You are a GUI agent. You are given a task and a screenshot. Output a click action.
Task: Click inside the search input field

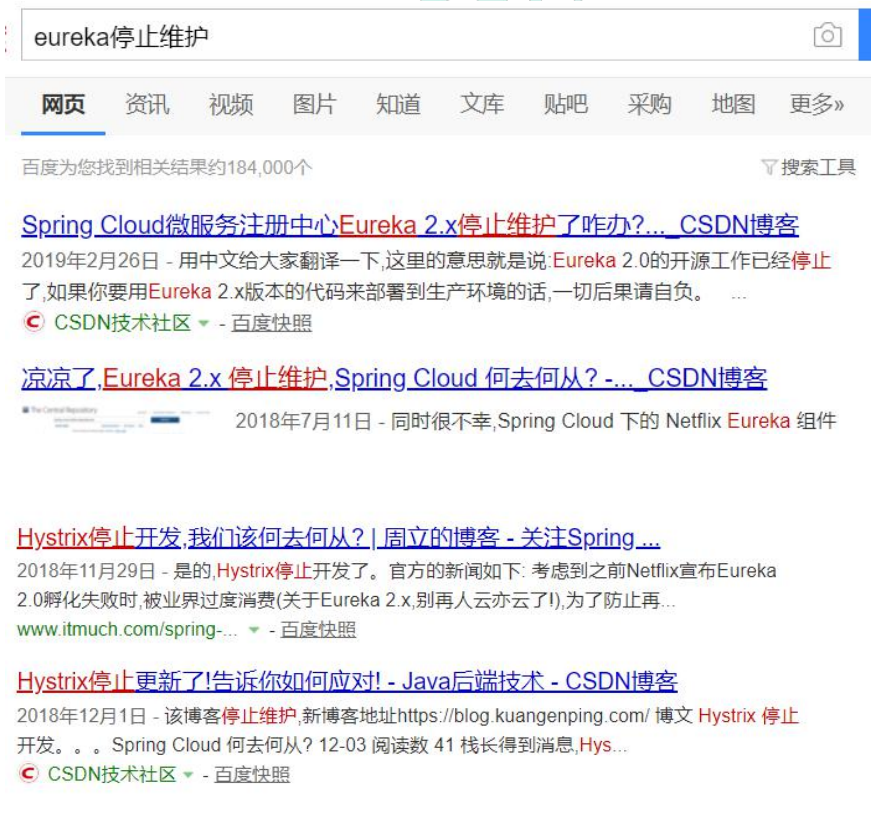pyautogui.click(x=300, y=35)
